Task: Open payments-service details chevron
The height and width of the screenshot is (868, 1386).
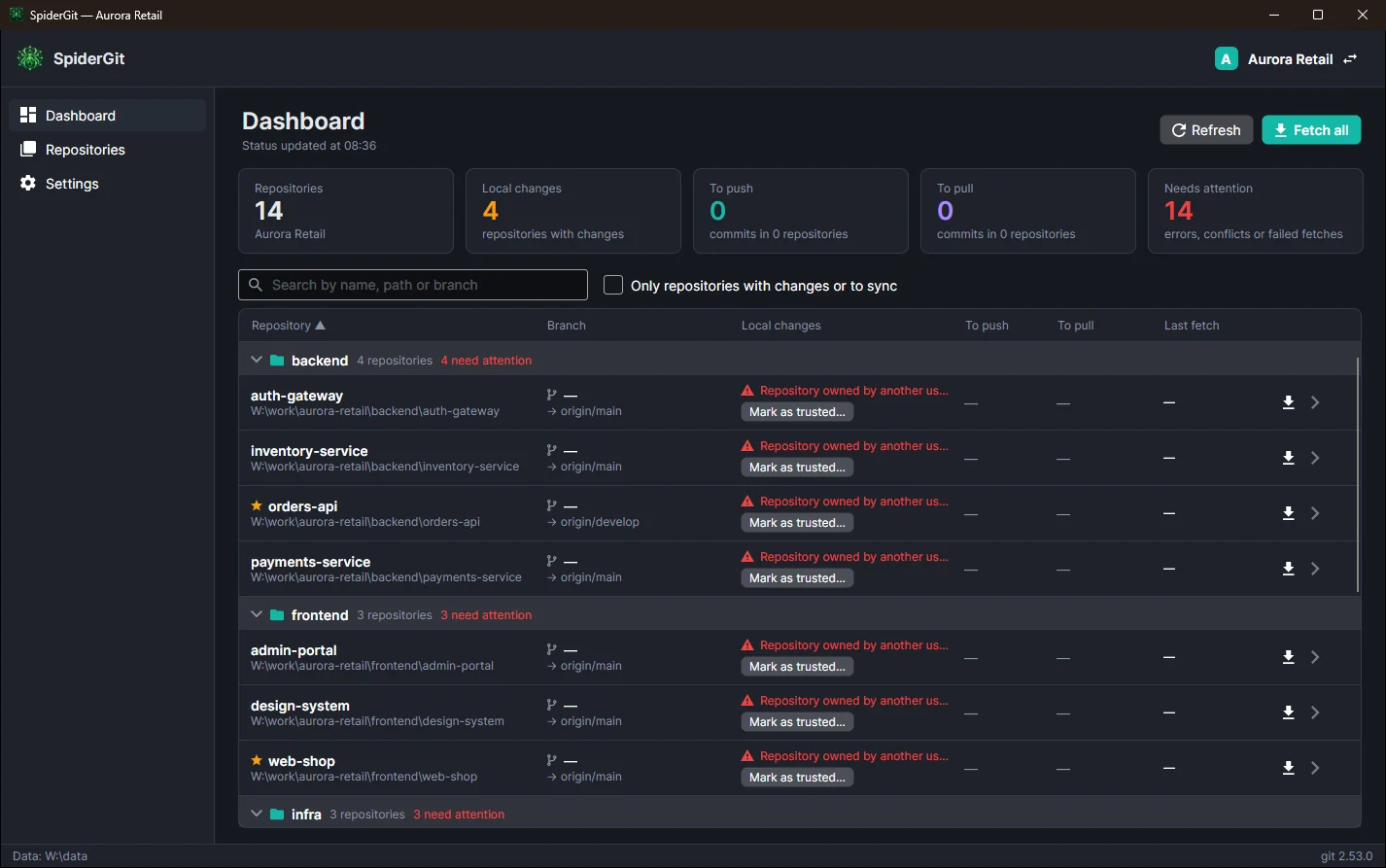Action: click(1315, 569)
